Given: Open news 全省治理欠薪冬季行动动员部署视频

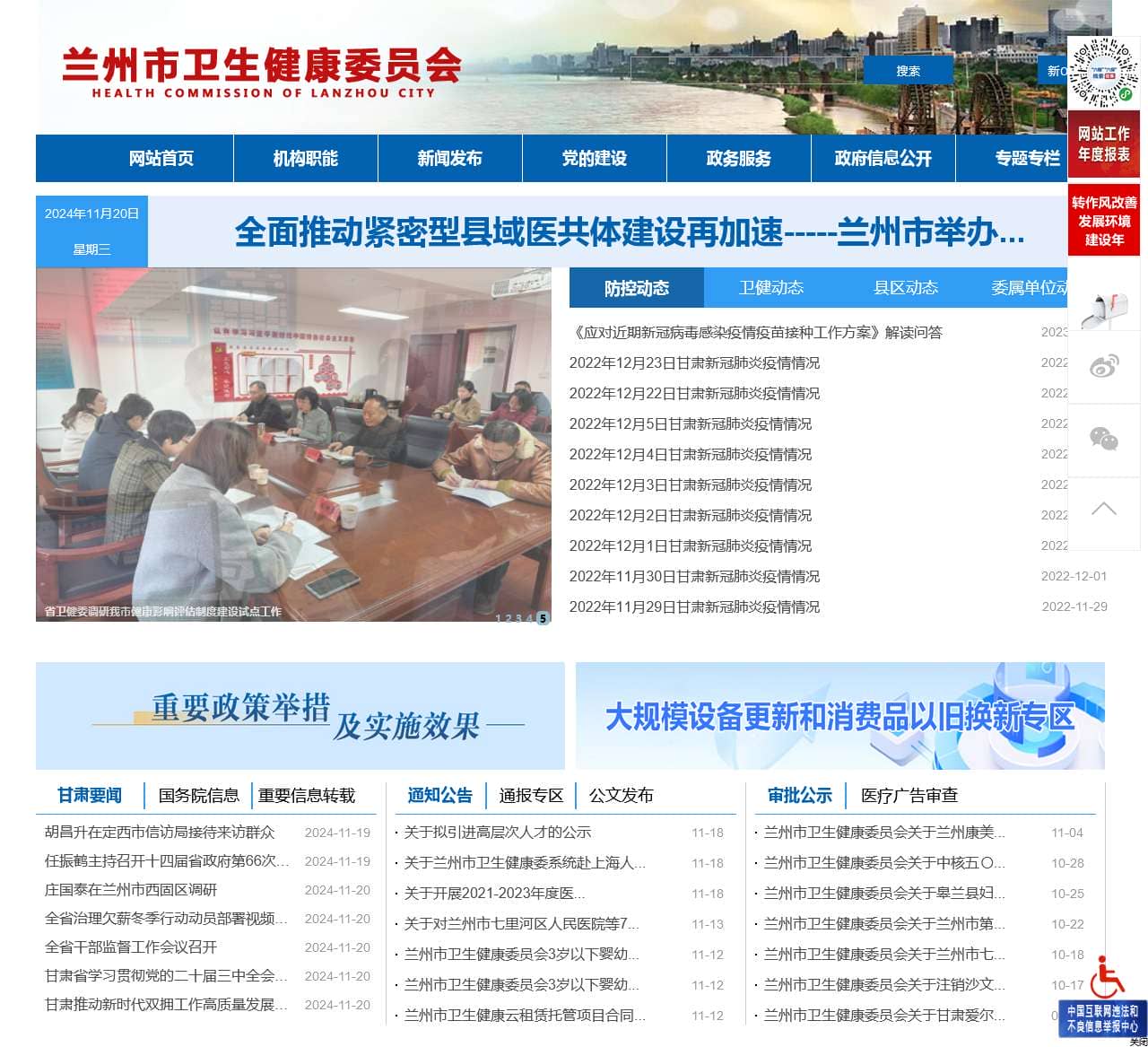Looking at the screenshot, I should [167, 918].
